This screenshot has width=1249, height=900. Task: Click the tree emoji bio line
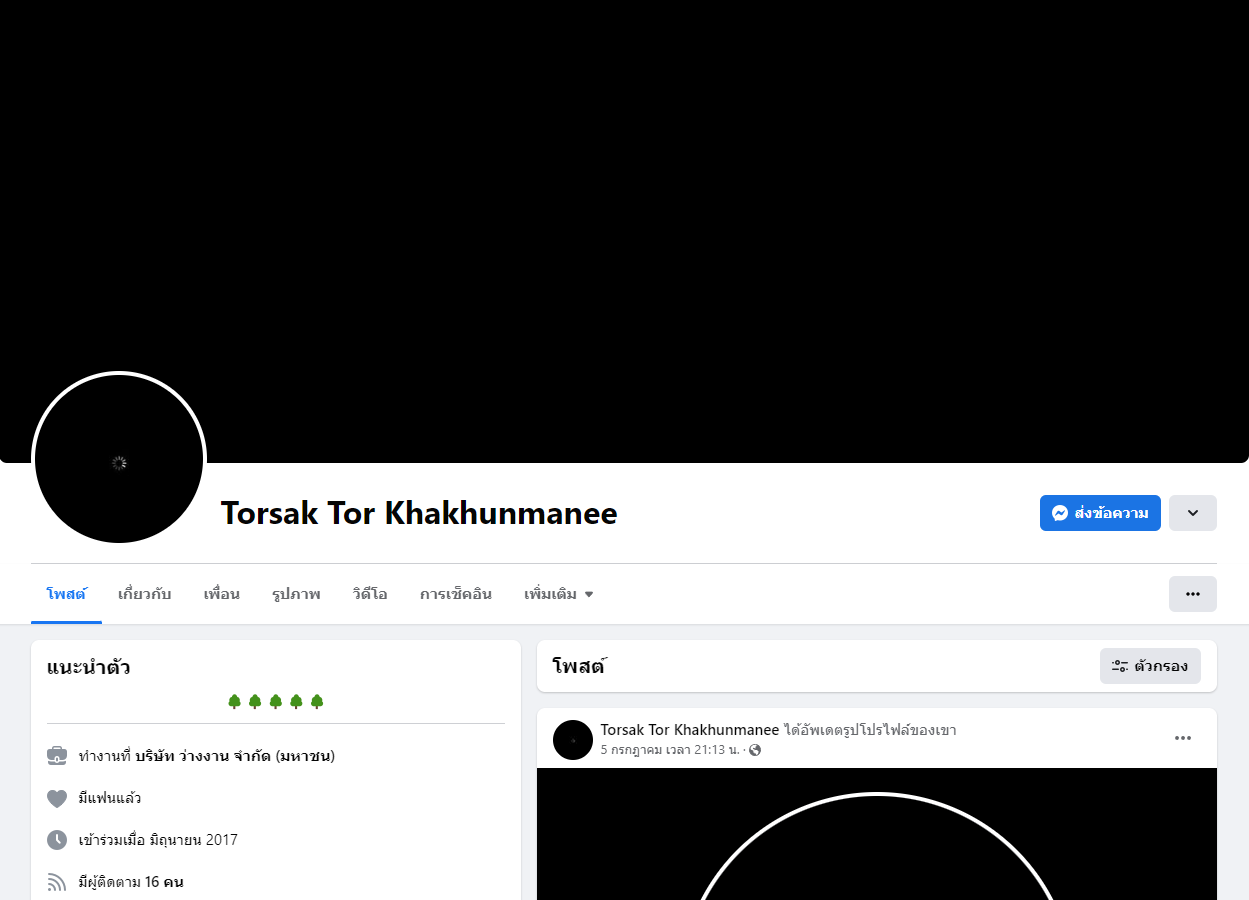point(276,701)
